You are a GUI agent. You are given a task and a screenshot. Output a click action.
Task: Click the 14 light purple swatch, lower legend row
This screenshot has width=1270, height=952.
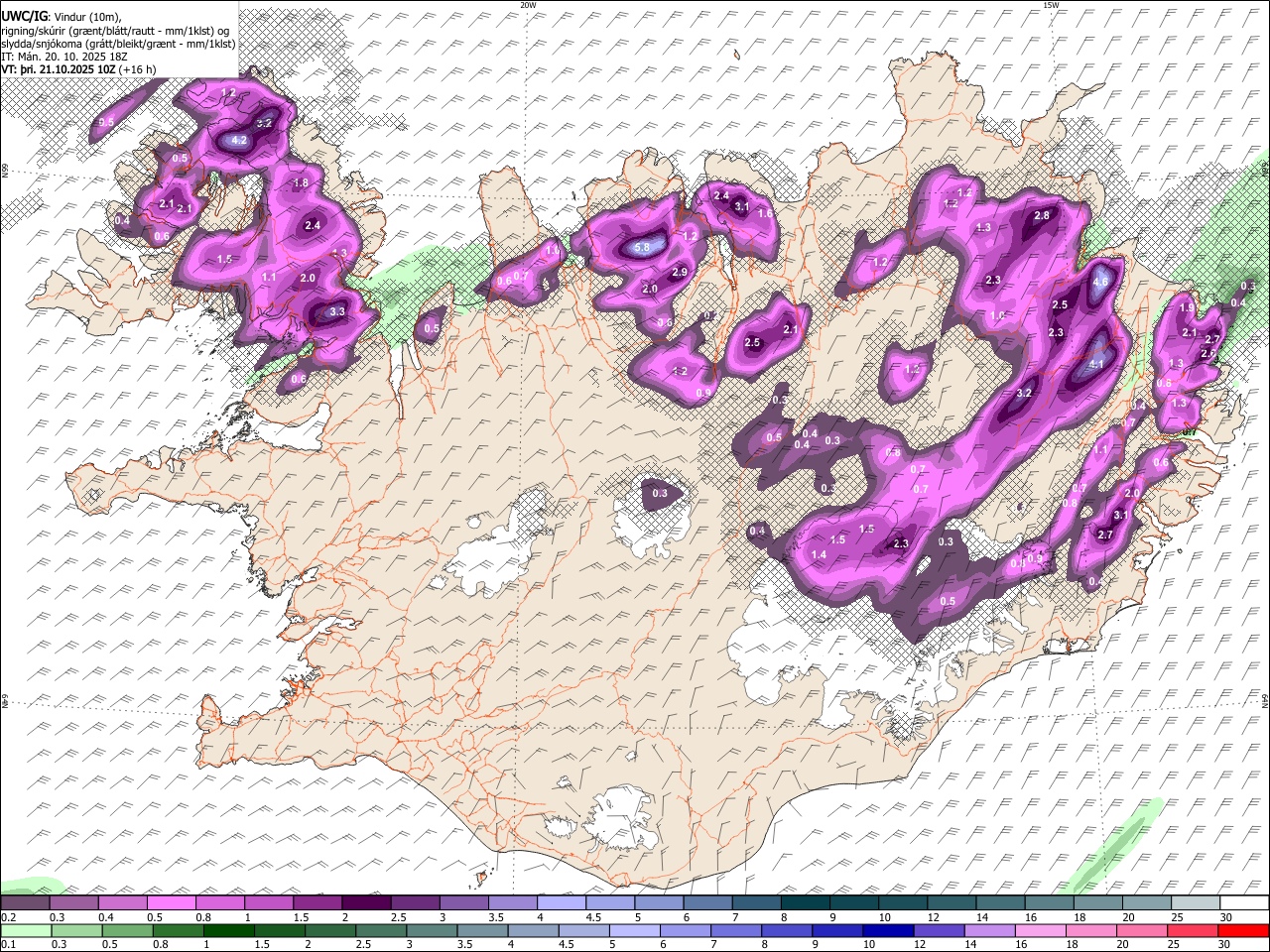click(x=989, y=930)
